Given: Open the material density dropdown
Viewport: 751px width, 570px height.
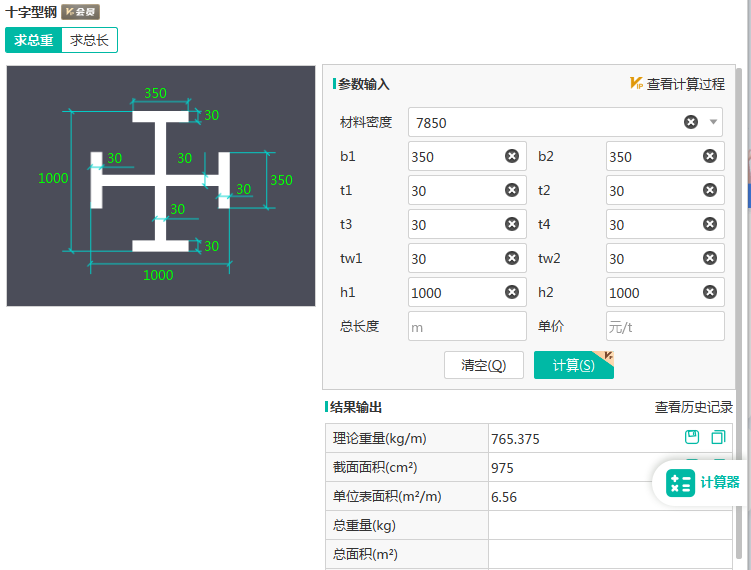Looking at the screenshot, I should click(713, 122).
